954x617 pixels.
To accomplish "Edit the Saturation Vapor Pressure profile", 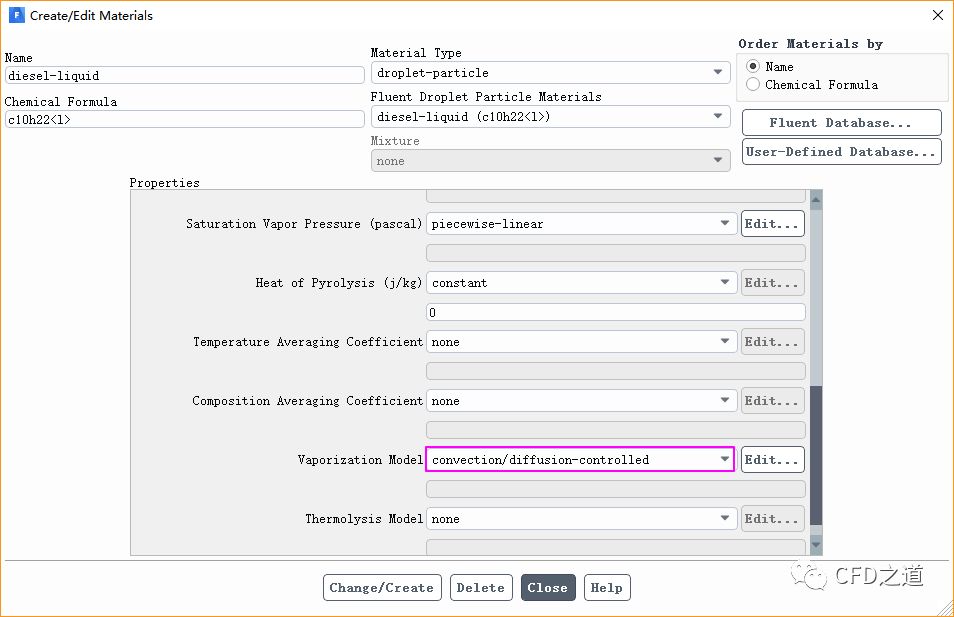I will tap(772, 224).
